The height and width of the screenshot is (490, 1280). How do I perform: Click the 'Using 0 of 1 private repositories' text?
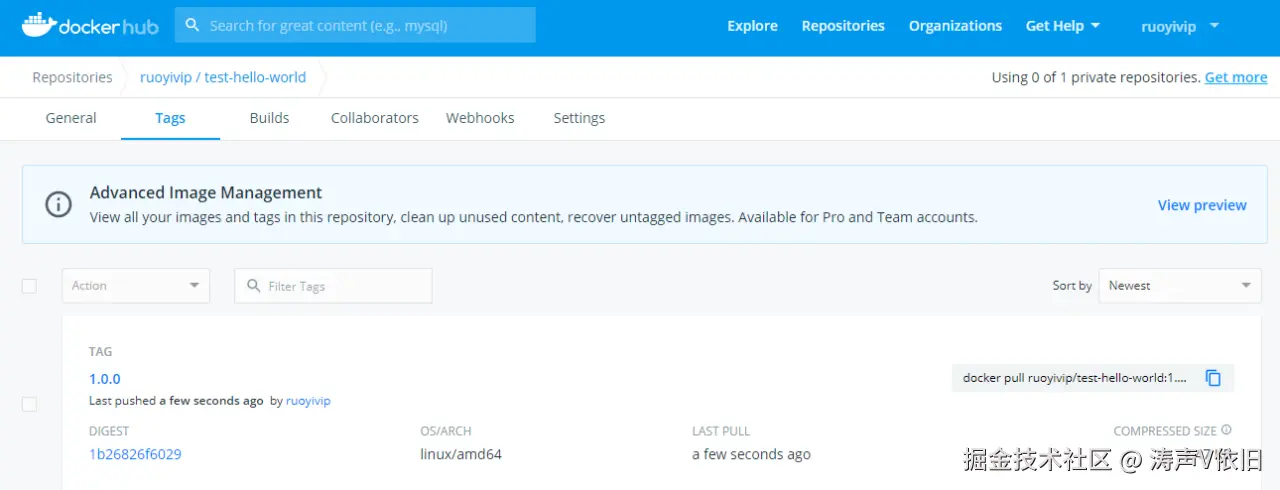[x=1096, y=77]
